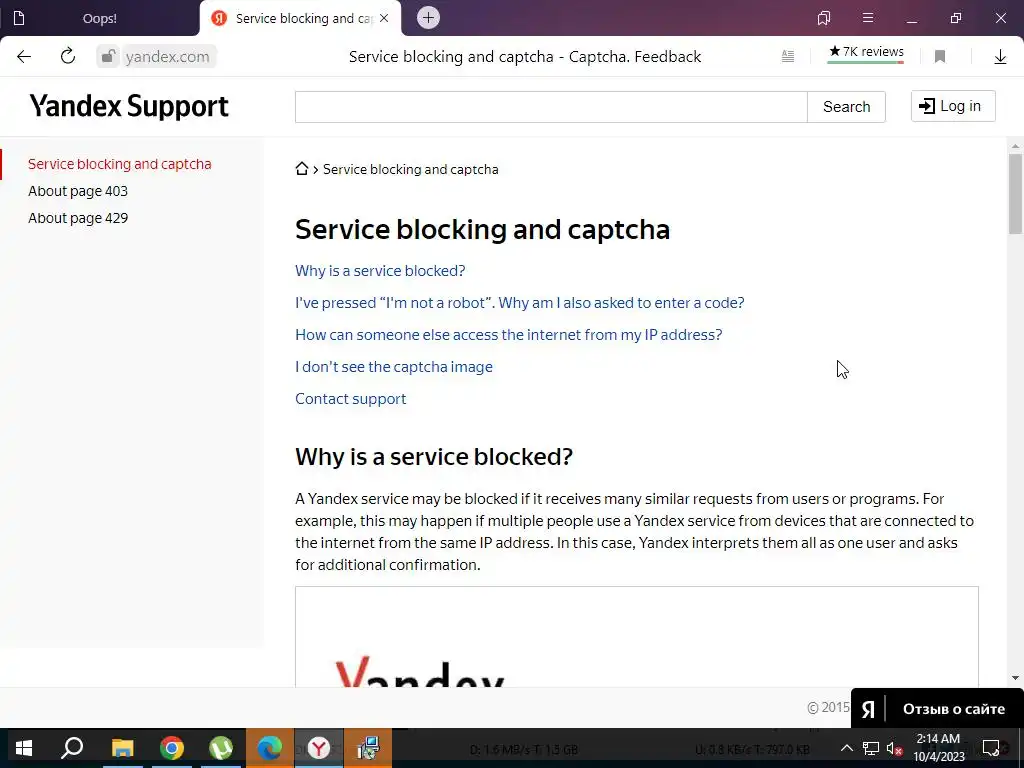The image size is (1024, 768).
Task: Click the page title in the address bar
Action: (524, 57)
